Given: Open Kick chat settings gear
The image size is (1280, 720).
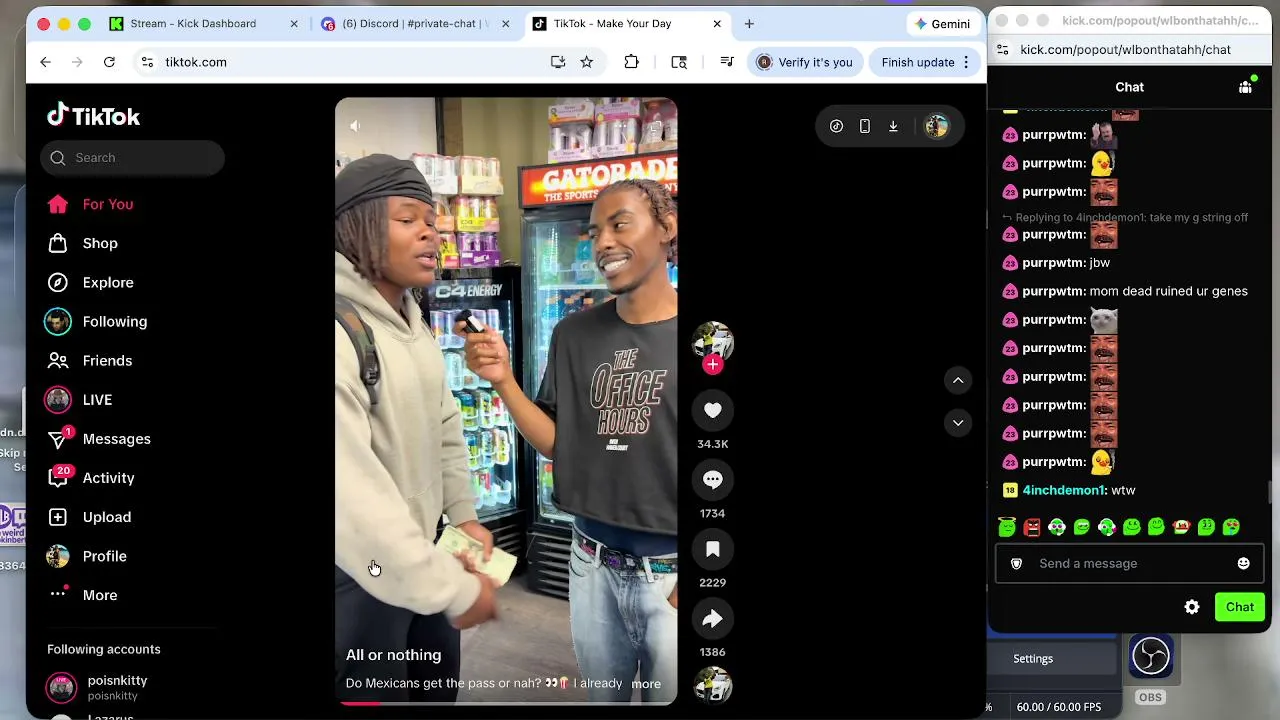Looking at the screenshot, I should [x=1192, y=607].
